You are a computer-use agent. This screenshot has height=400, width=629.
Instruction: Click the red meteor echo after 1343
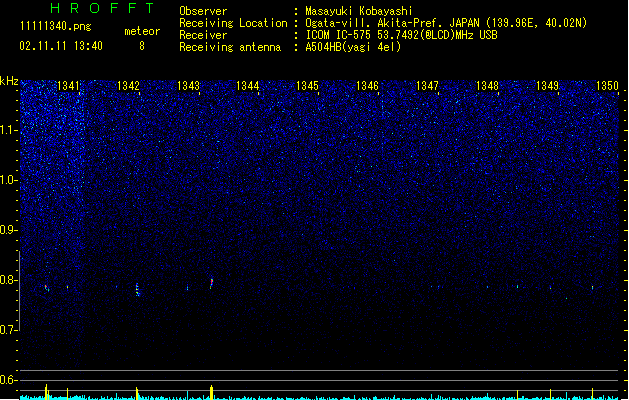click(x=211, y=283)
